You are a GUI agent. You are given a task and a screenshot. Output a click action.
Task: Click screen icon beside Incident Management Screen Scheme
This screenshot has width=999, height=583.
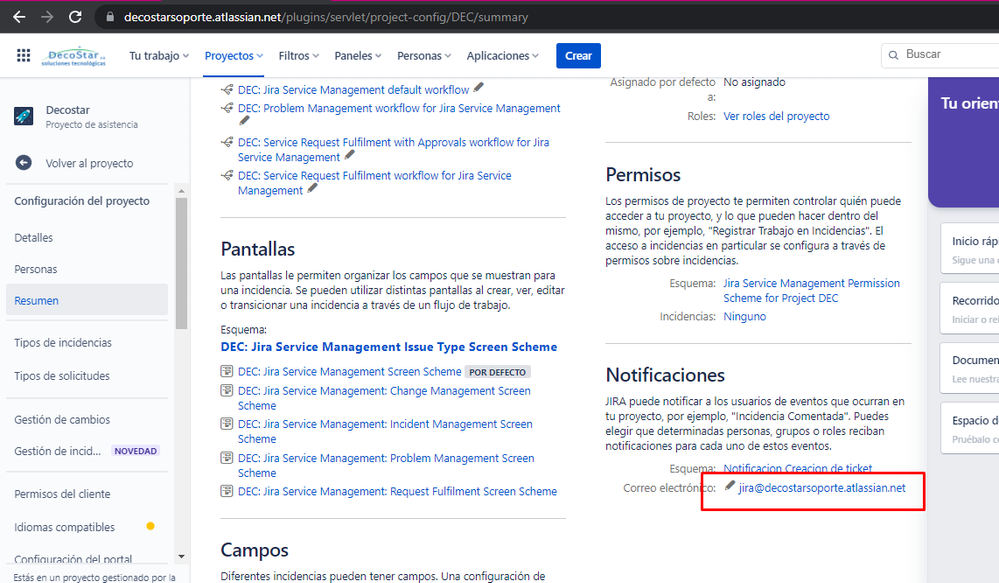point(226,423)
